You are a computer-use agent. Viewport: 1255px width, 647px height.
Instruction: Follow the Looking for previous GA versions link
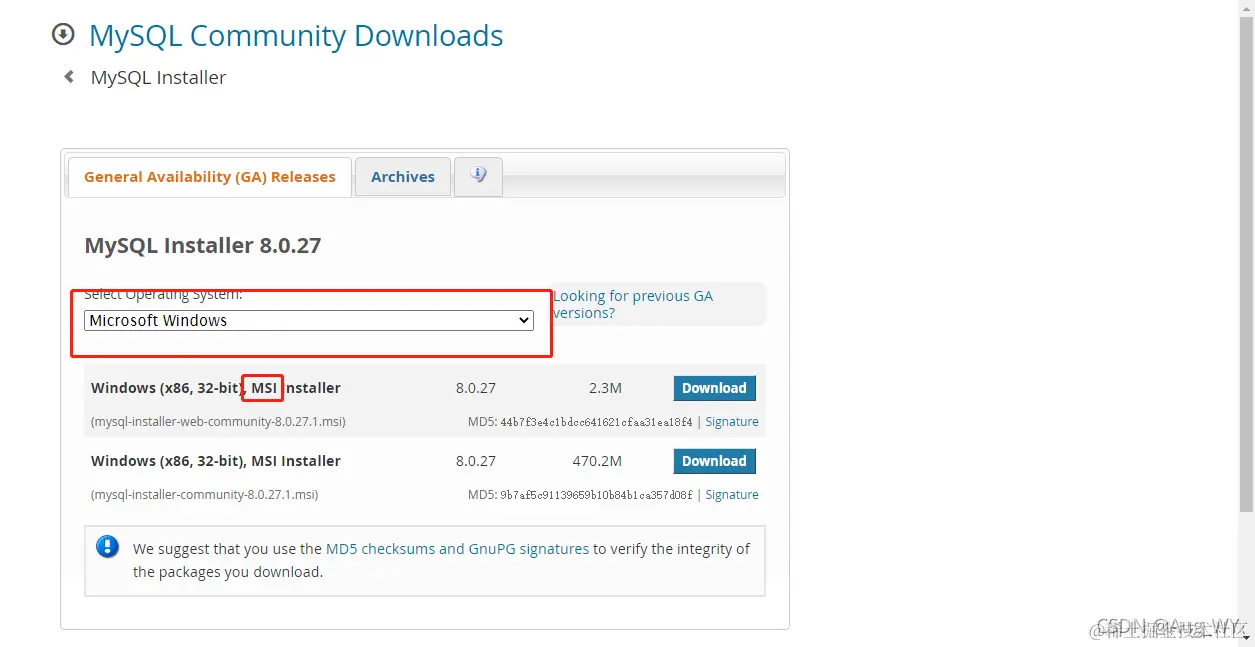[633, 304]
